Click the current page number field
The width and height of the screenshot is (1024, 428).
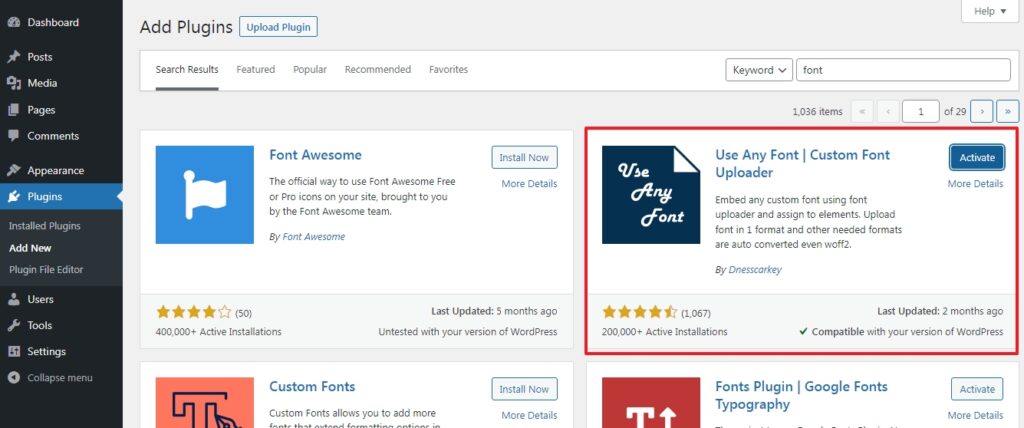coord(921,111)
